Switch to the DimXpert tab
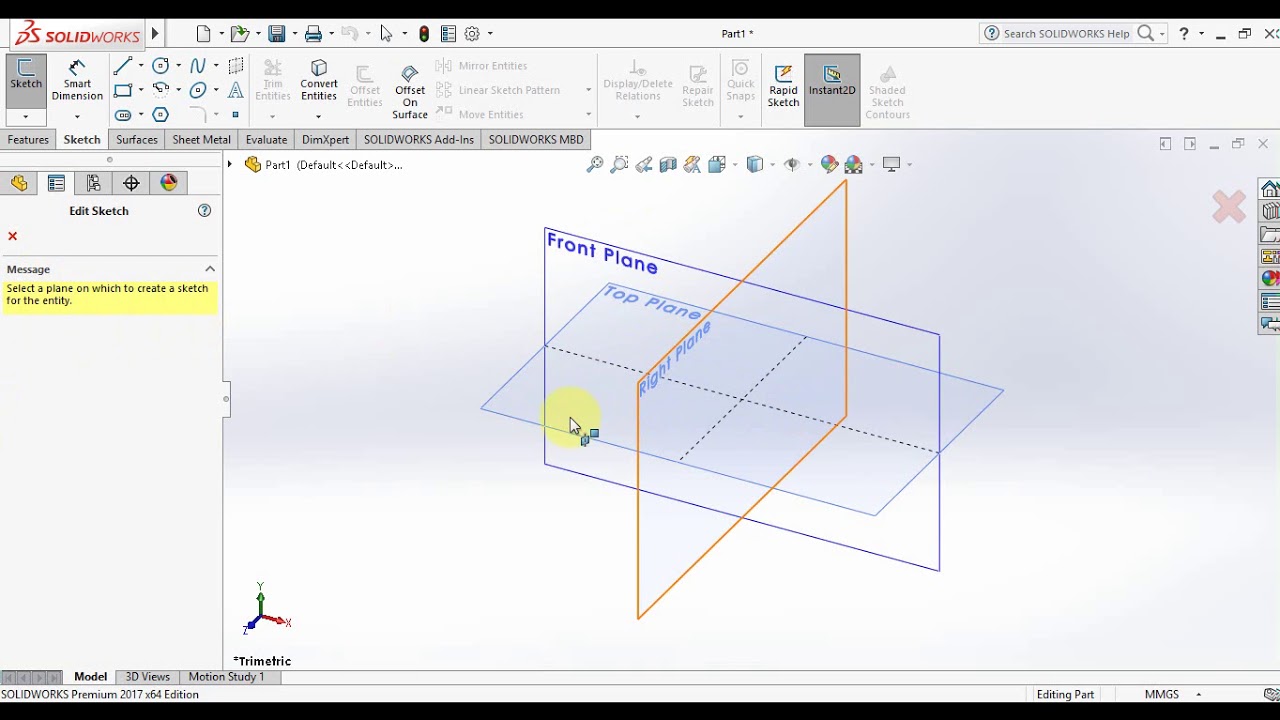The width and height of the screenshot is (1280, 720). pos(325,140)
